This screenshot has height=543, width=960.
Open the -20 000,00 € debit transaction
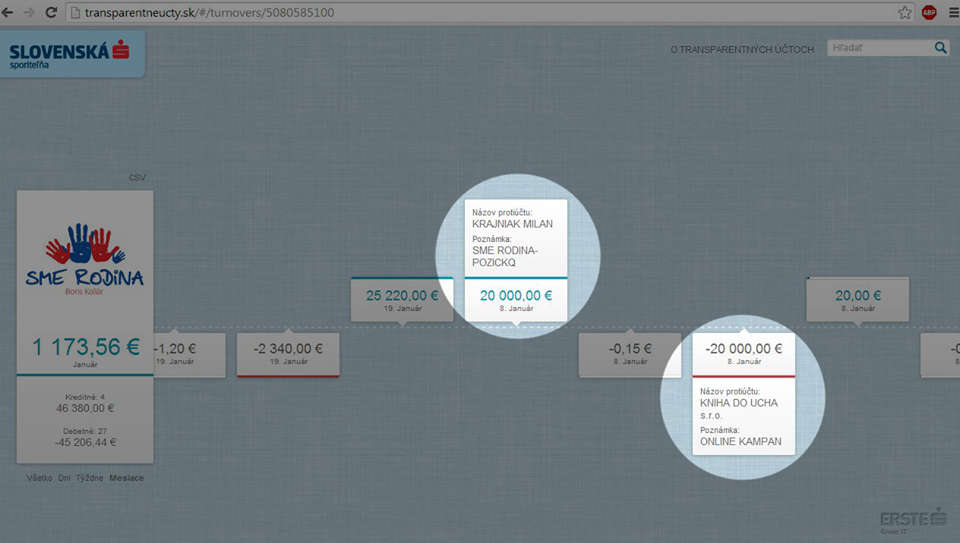(744, 355)
